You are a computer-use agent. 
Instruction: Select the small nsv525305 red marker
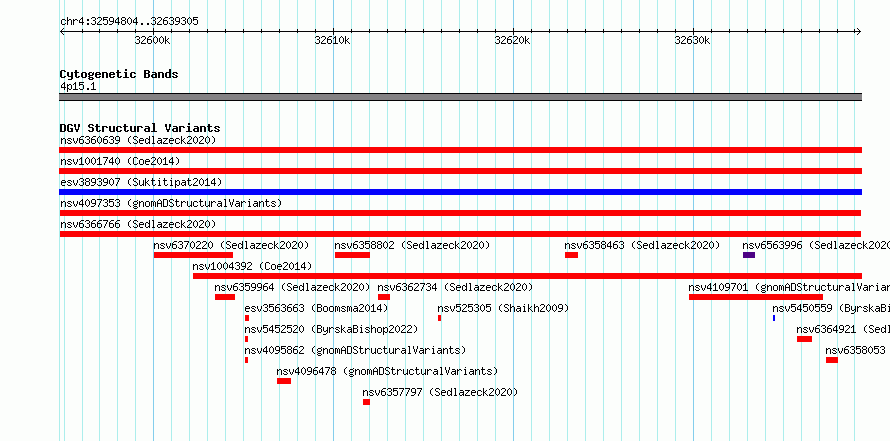(439, 318)
